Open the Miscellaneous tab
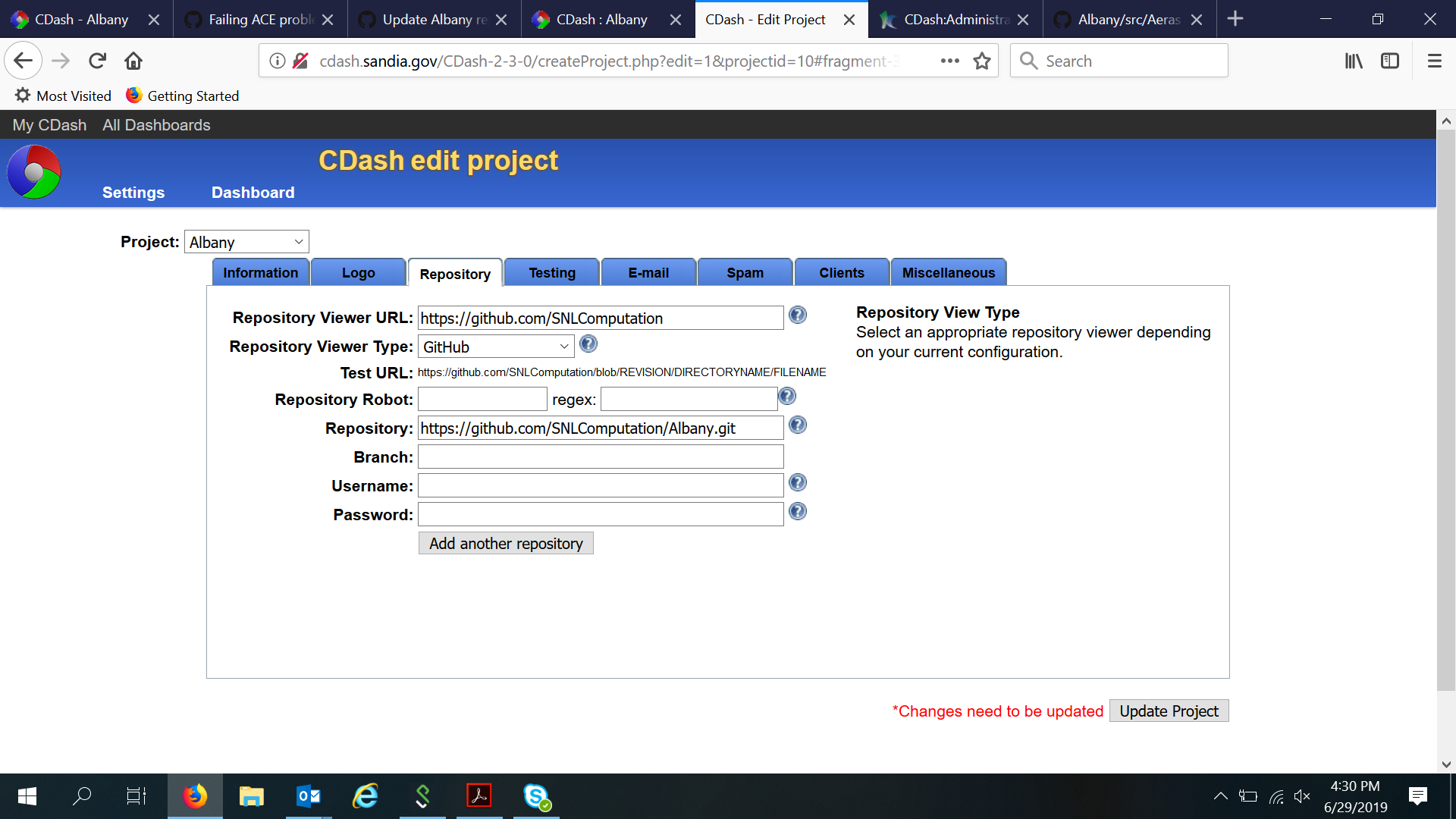1456x819 pixels. click(949, 272)
